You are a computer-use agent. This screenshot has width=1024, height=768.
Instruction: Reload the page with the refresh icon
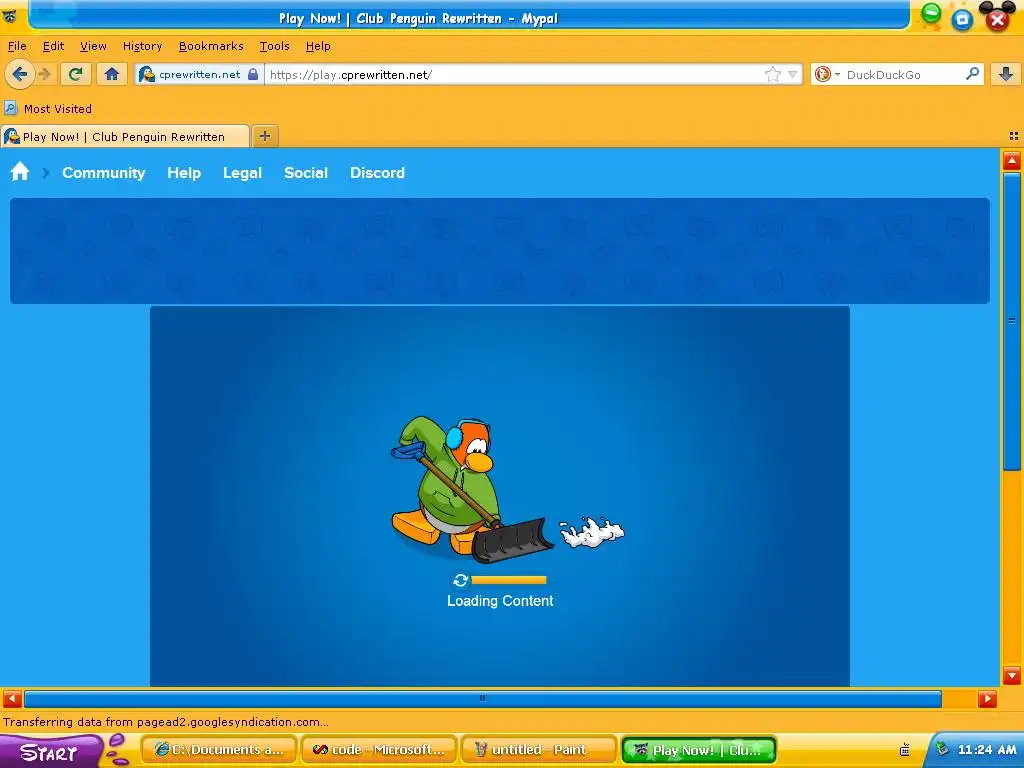coord(76,74)
